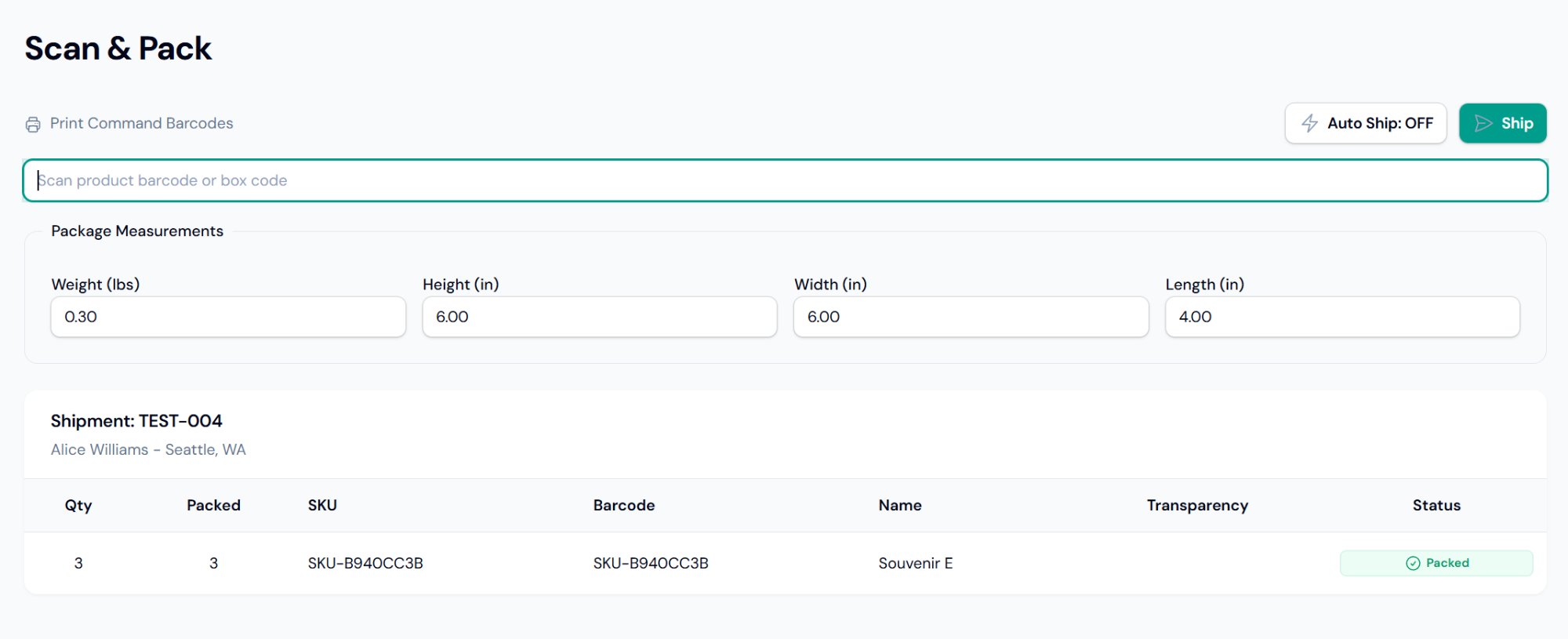Focus the product barcode scan field

point(784,180)
